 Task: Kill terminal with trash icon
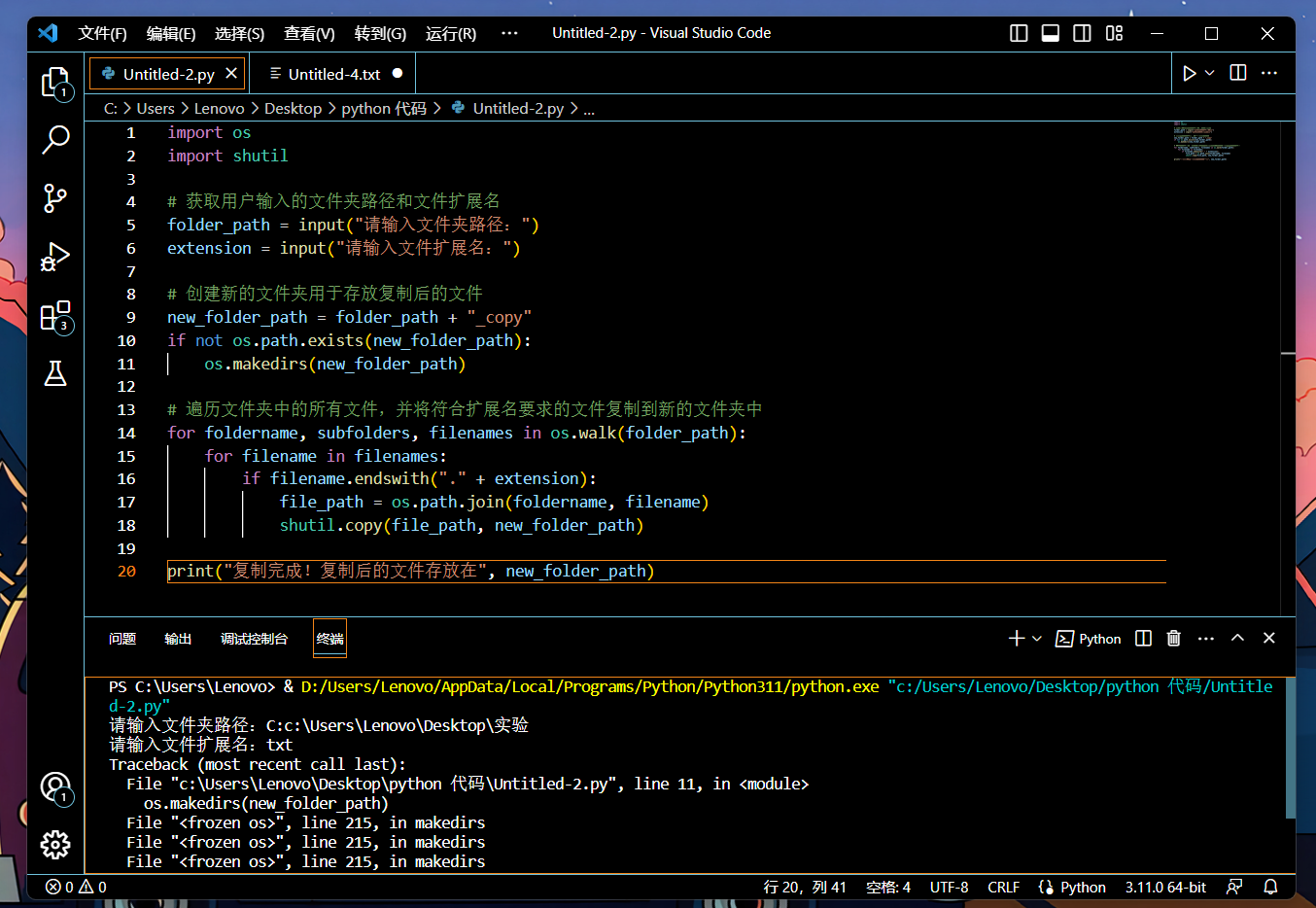point(1174,639)
